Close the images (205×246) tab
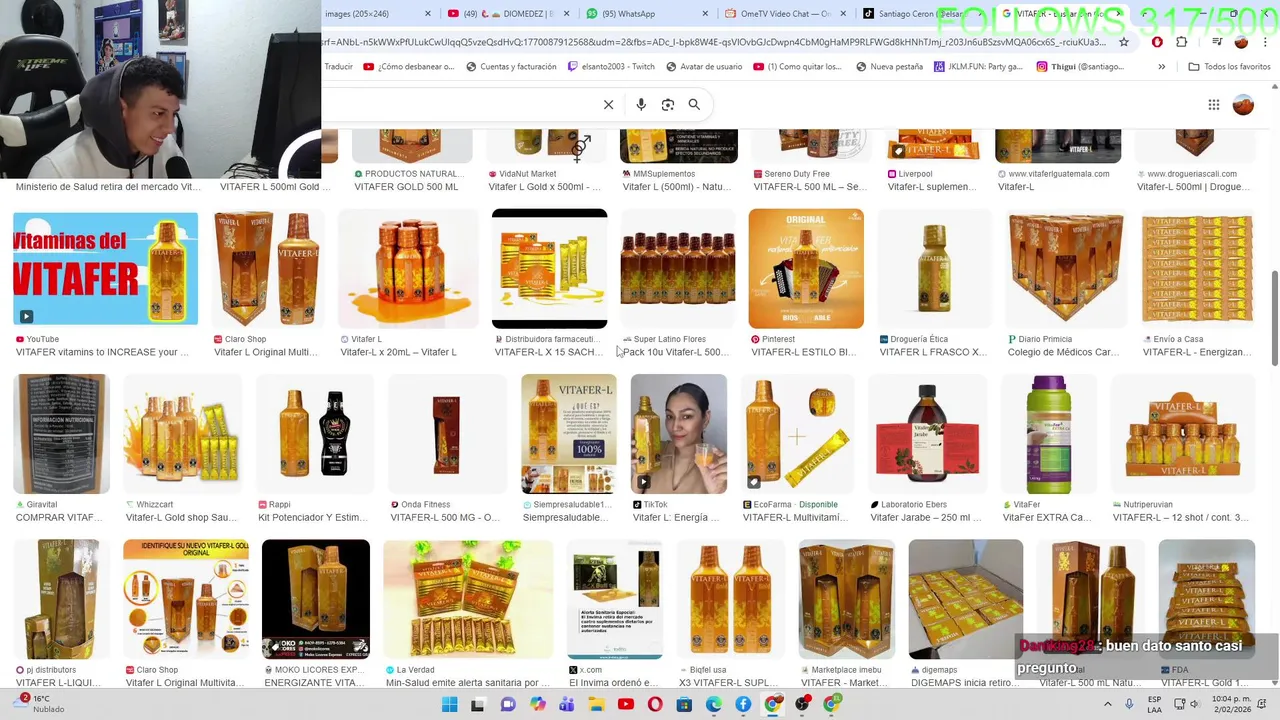This screenshot has width=1280, height=720. (428, 14)
